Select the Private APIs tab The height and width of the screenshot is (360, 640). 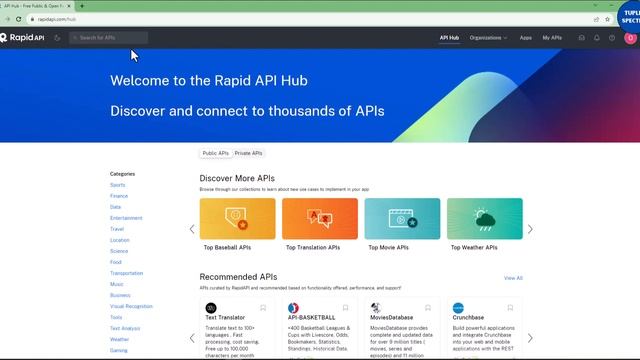click(x=248, y=153)
